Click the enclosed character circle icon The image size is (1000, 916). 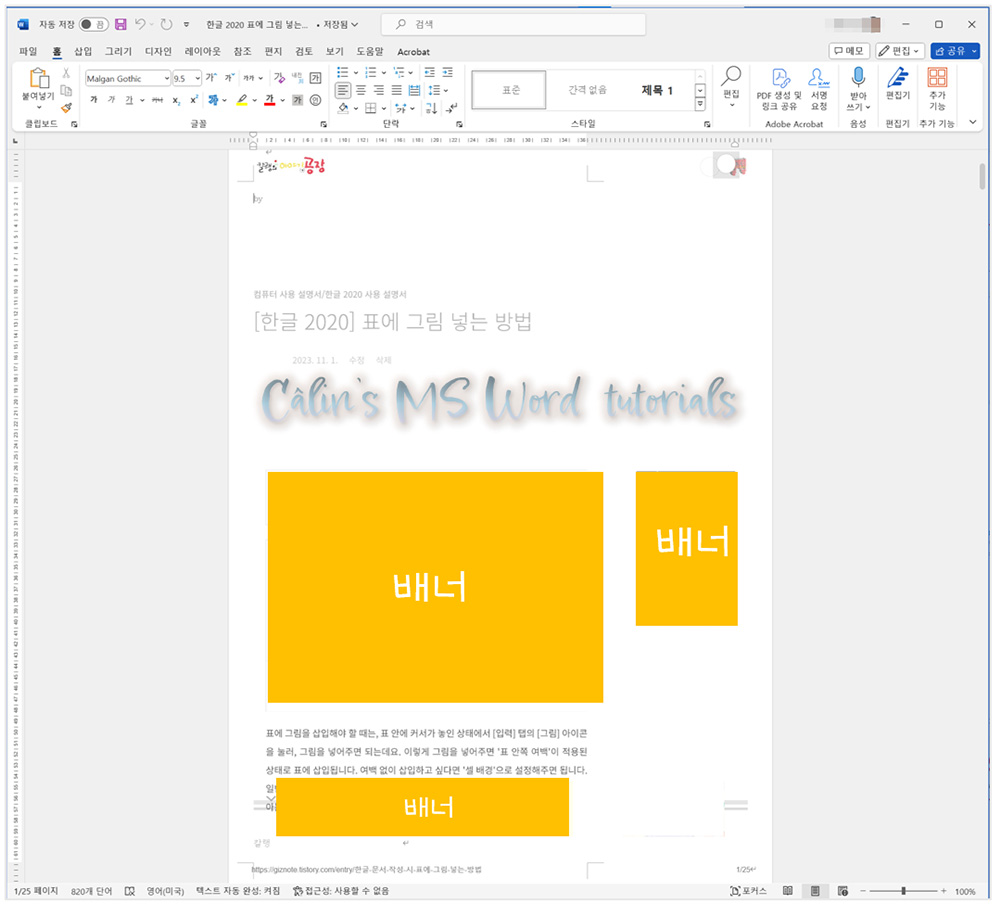click(x=315, y=100)
